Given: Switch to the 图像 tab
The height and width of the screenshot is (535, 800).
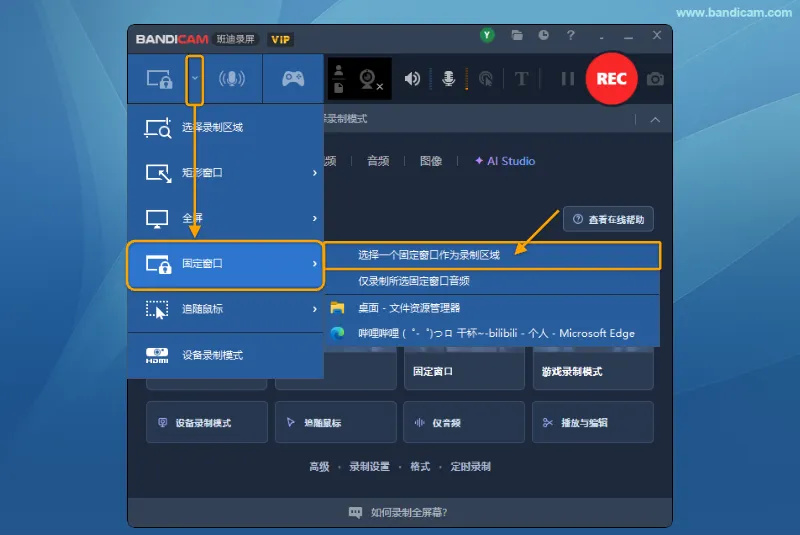Looking at the screenshot, I should coord(431,161).
